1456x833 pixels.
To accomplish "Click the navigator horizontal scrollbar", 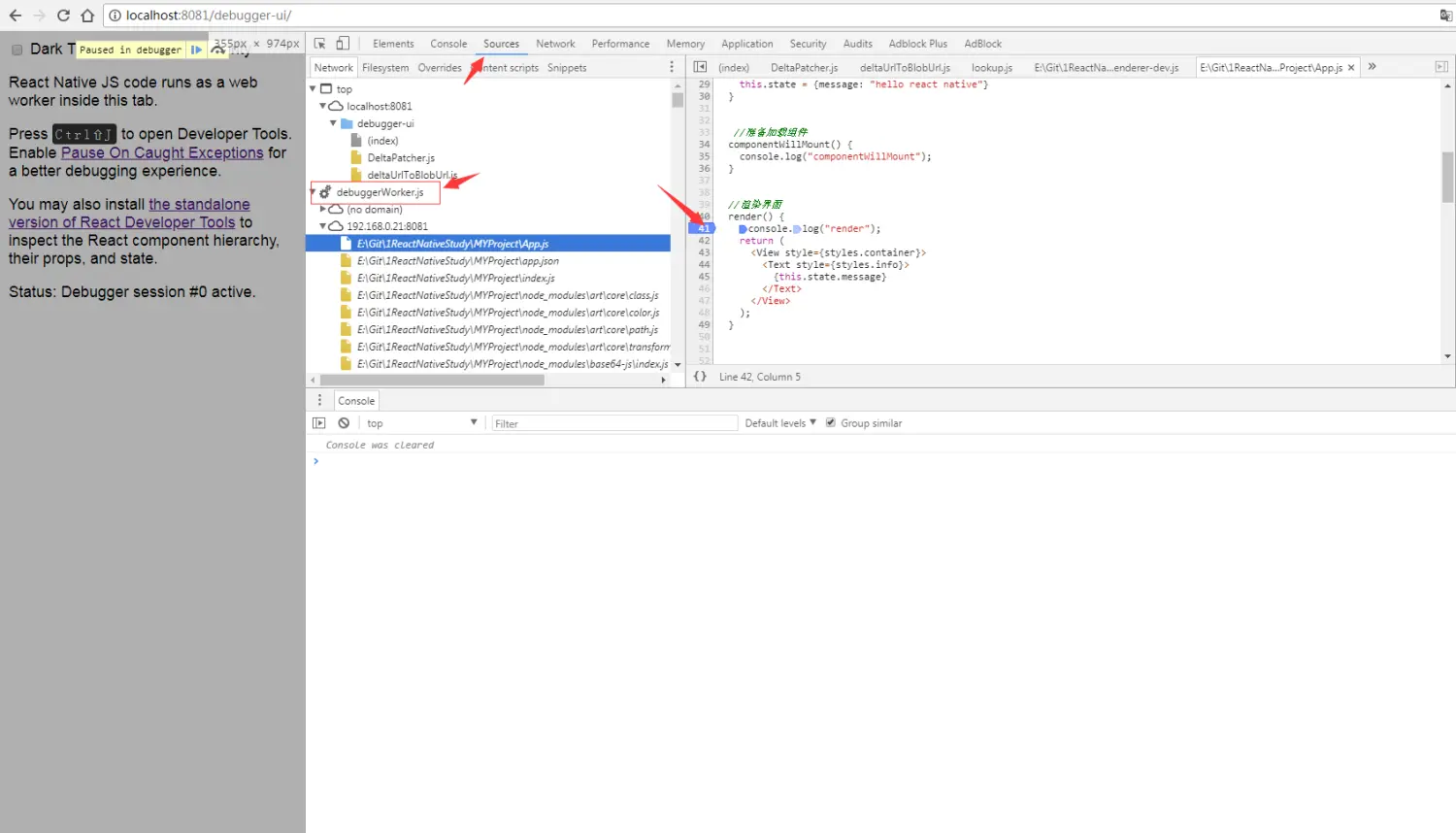I will point(432,380).
